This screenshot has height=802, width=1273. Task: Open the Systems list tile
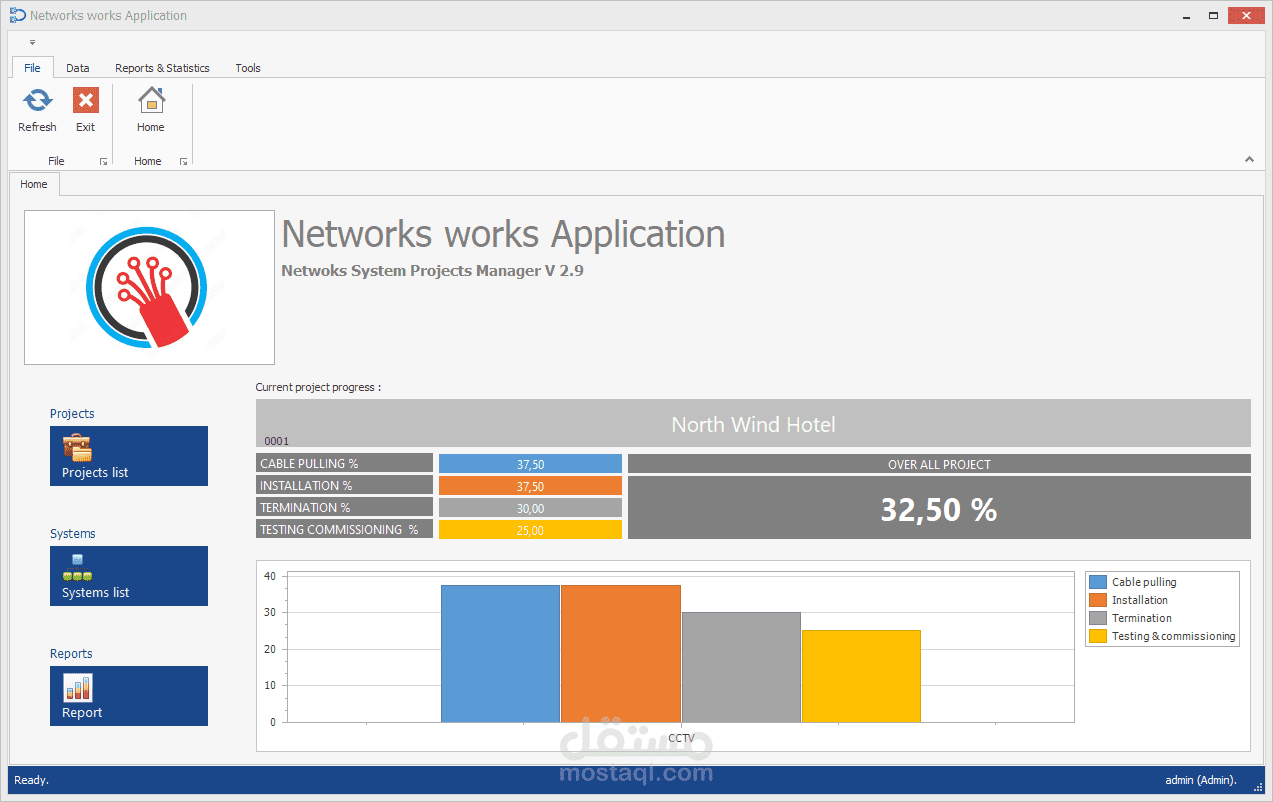[x=129, y=576]
